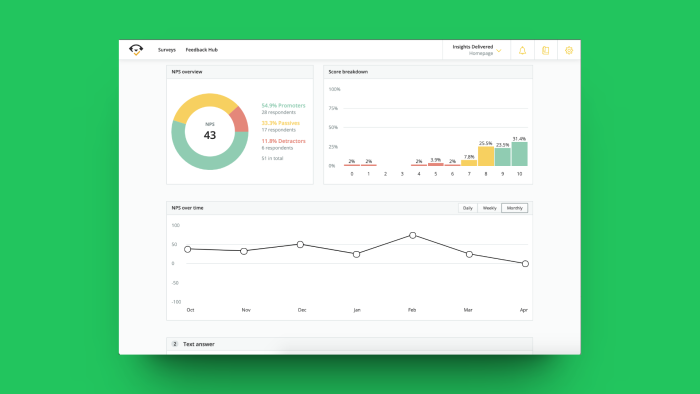
Task: Click the 7.8% bar for score 7
Action: tap(469, 163)
